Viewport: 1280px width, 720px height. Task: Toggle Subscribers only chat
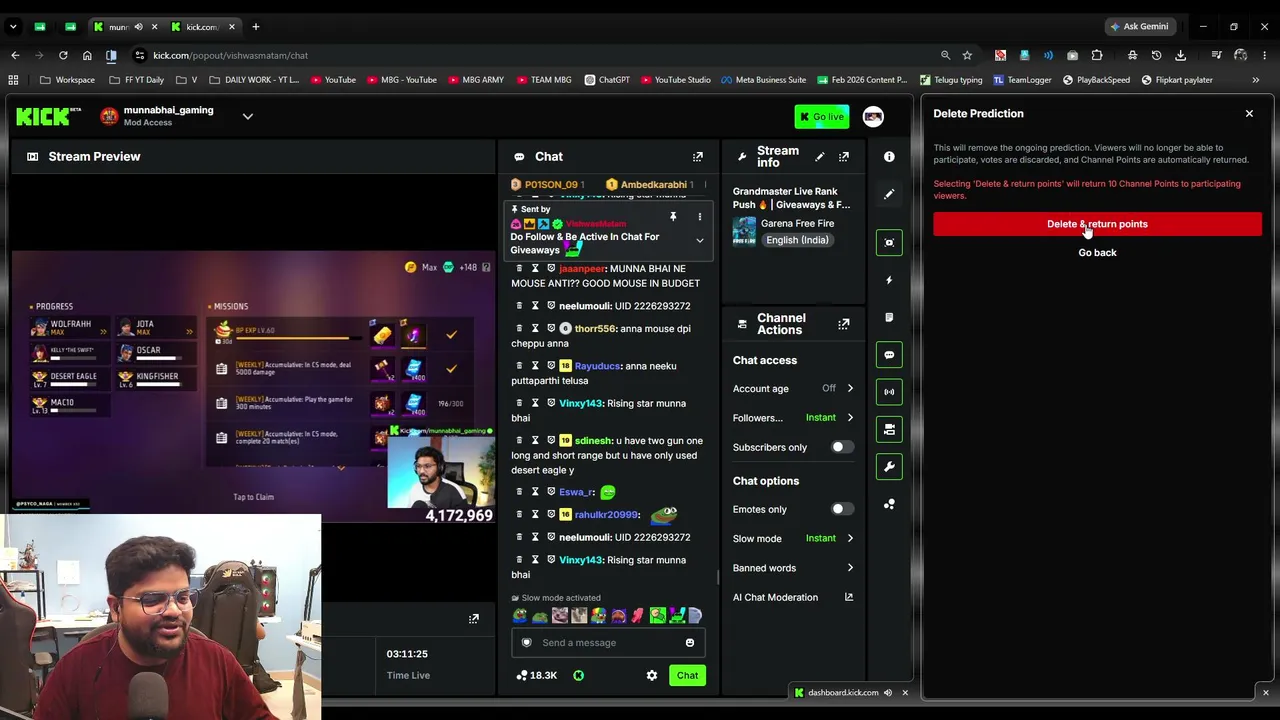pos(842,448)
